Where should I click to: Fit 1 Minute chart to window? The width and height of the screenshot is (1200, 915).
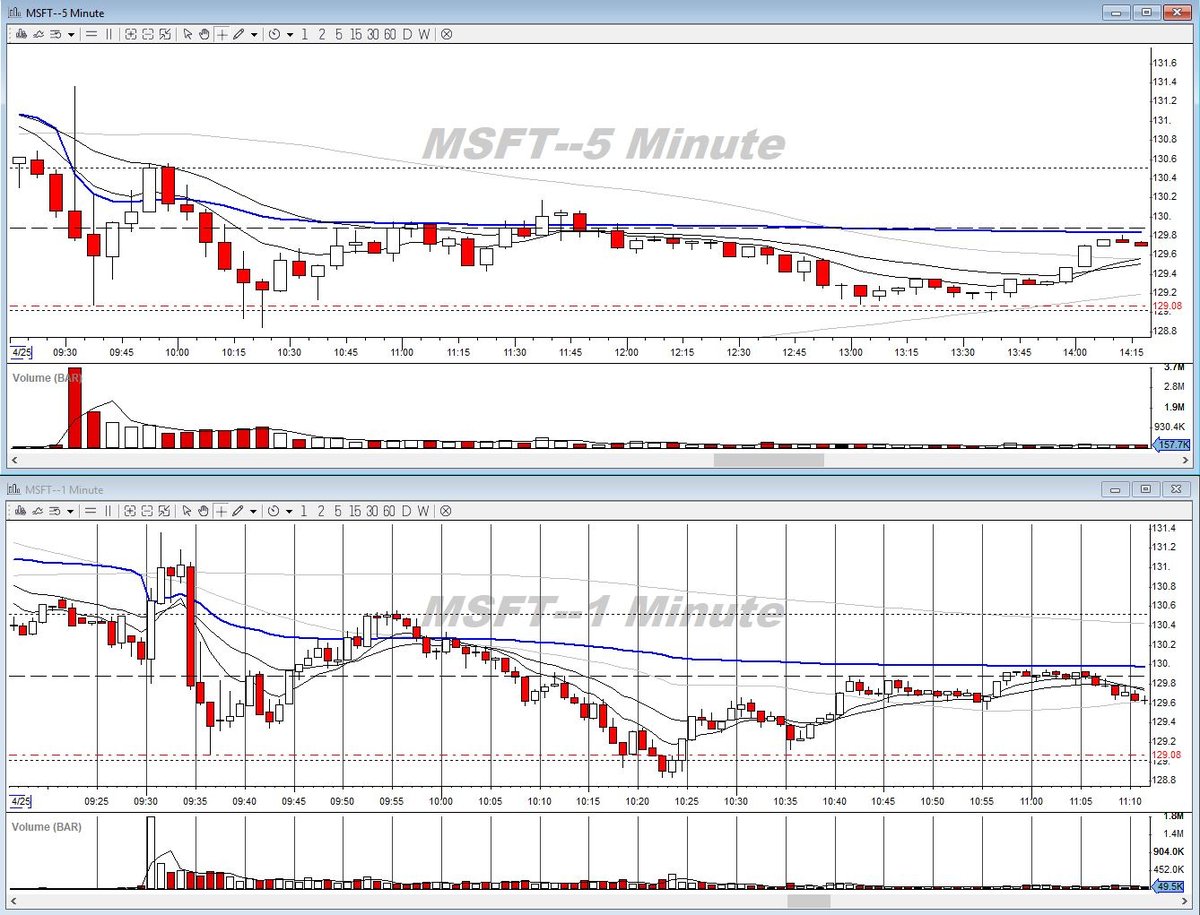[x=165, y=510]
